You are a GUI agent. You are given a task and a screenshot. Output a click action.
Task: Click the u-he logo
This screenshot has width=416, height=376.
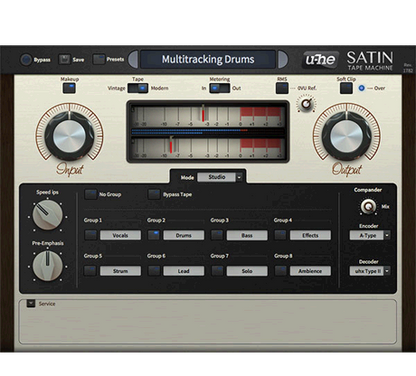(x=320, y=60)
